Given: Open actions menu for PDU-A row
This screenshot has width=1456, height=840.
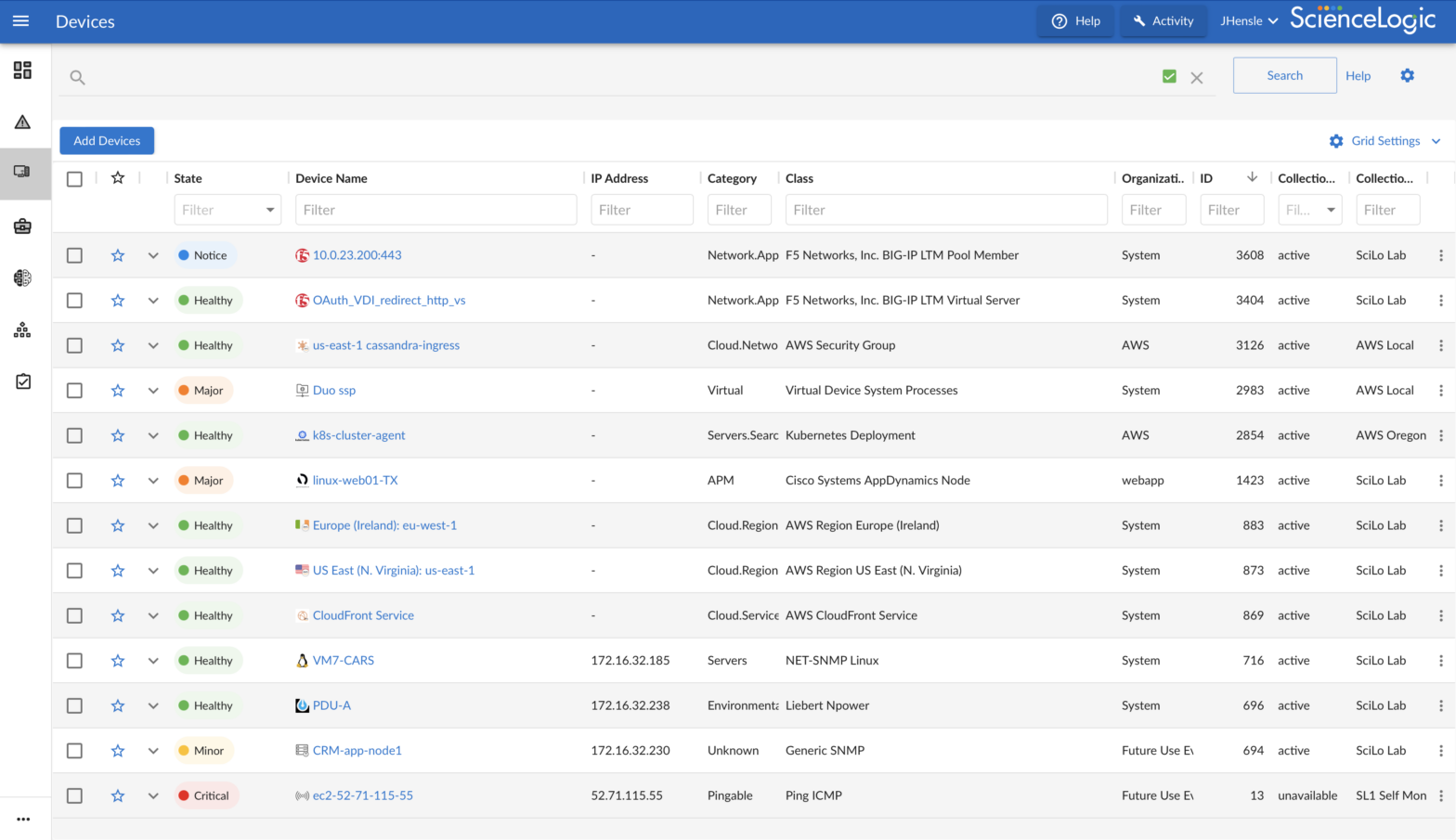Looking at the screenshot, I should [1440, 706].
